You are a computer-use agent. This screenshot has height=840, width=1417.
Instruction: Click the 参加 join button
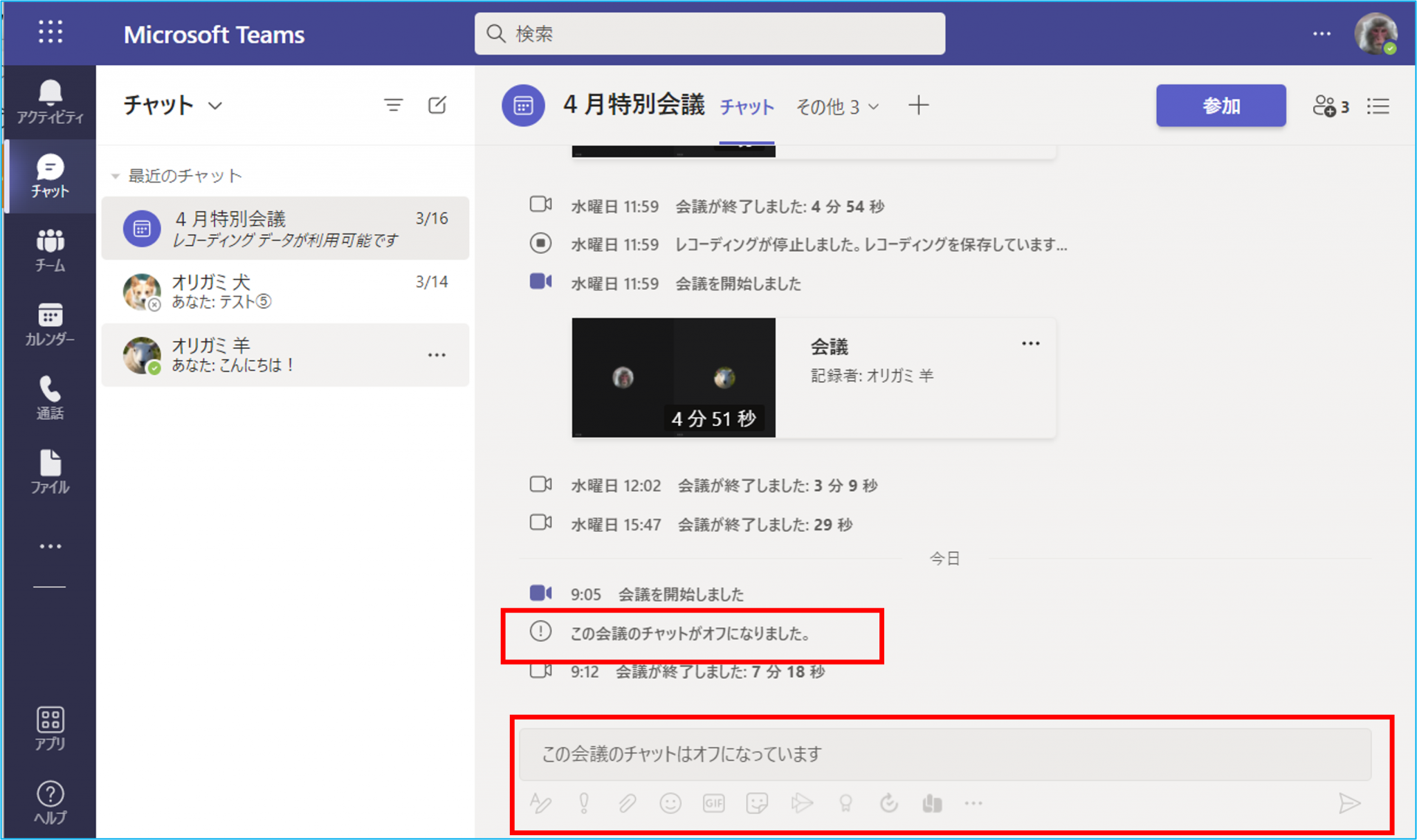[x=1221, y=105]
